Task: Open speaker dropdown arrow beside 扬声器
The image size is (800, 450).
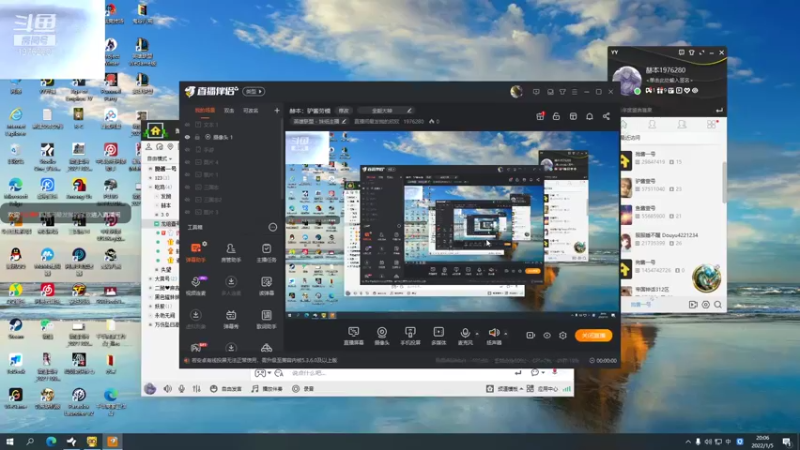Action: click(x=506, y=334)
